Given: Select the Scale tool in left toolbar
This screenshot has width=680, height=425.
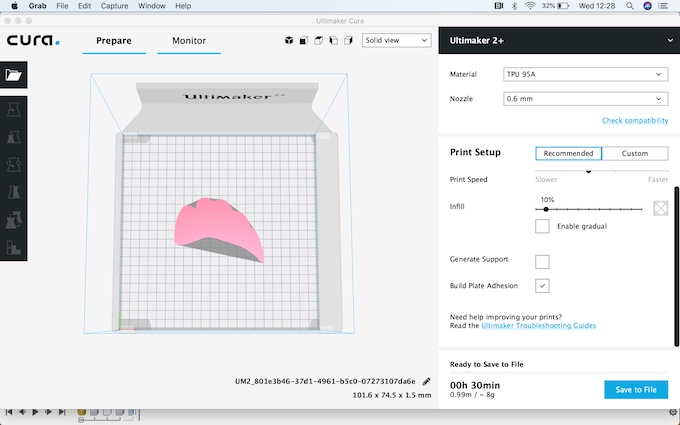Looking at the screenshot, I should [x=13, y=137].
